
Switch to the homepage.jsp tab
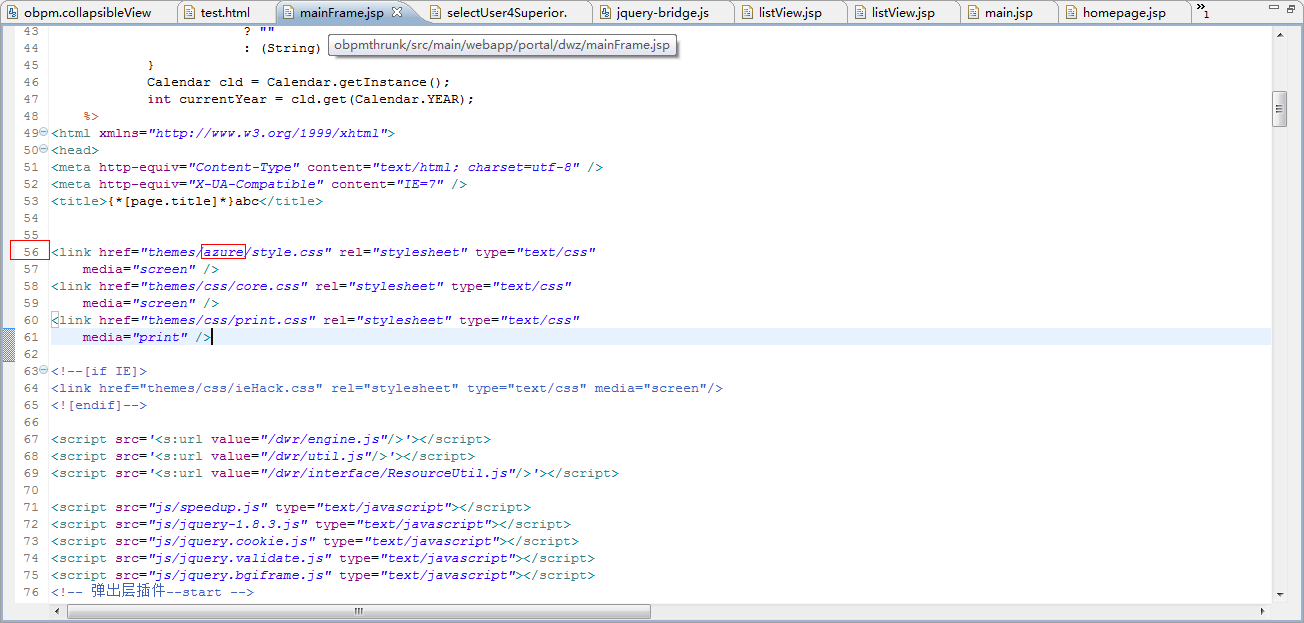(x=1124, y=13)
